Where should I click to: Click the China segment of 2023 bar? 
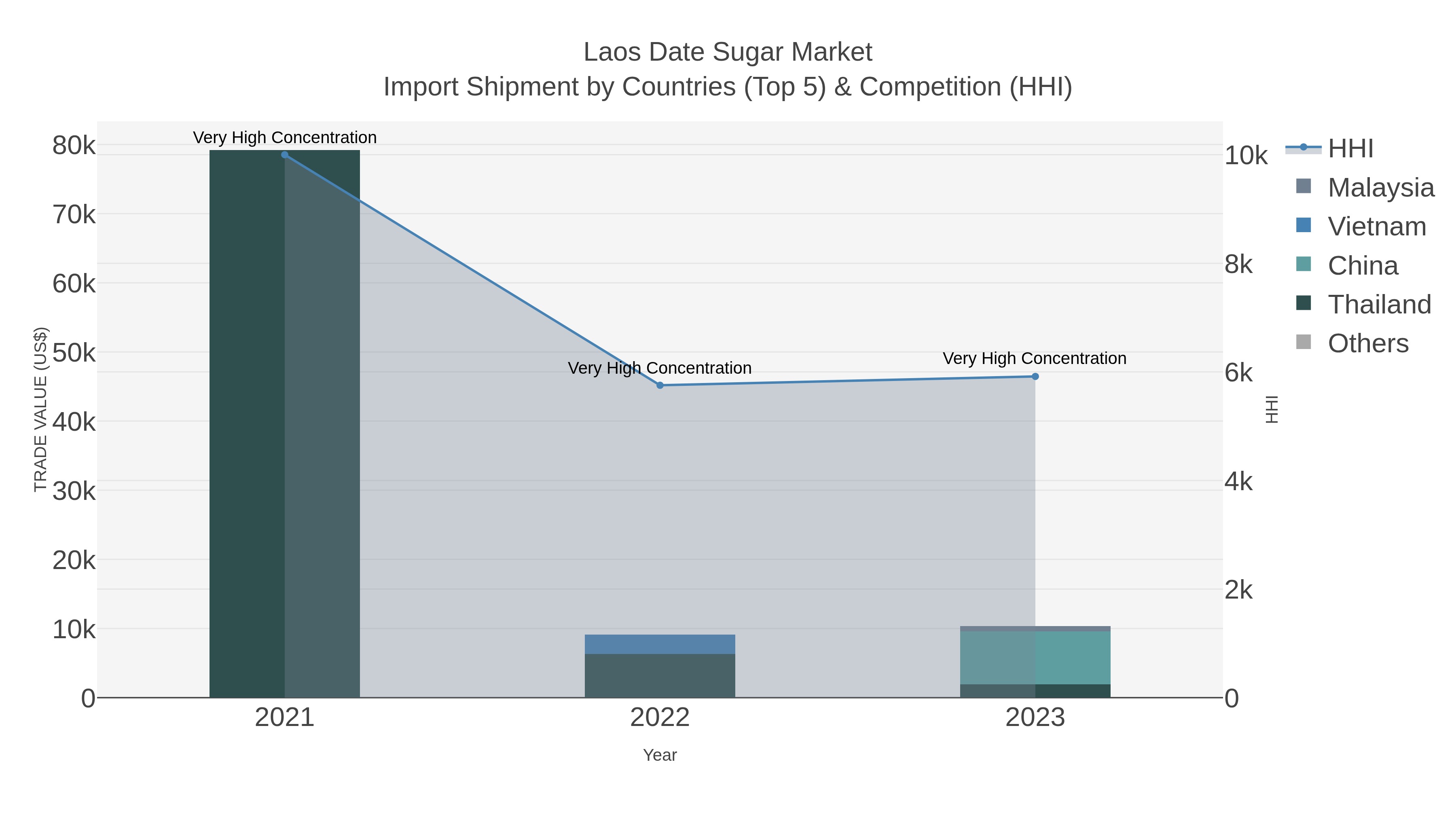1035,658
